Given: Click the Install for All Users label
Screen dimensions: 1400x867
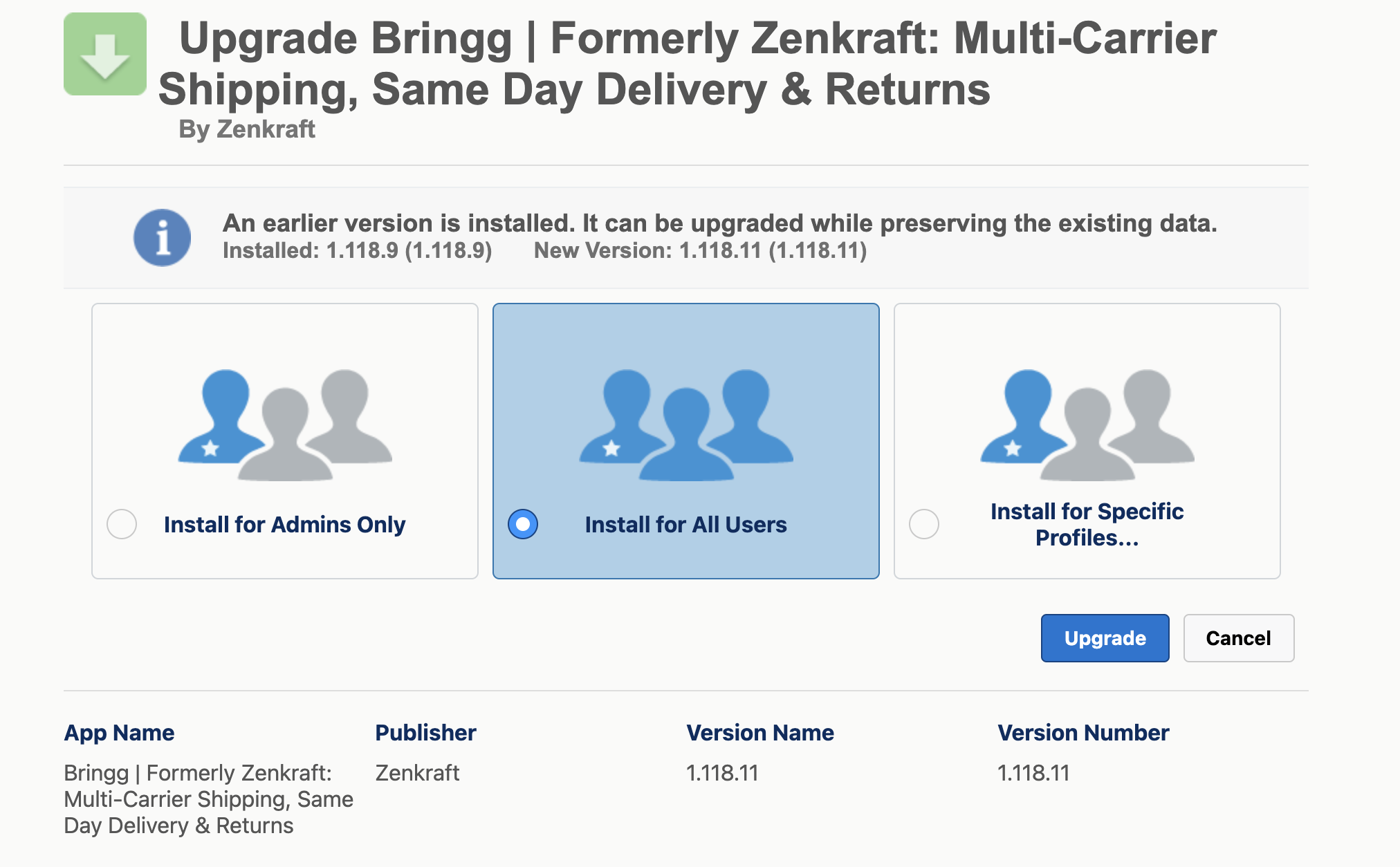Looking at the screenshot, I should pyautogui.click(x=686, y=525).
